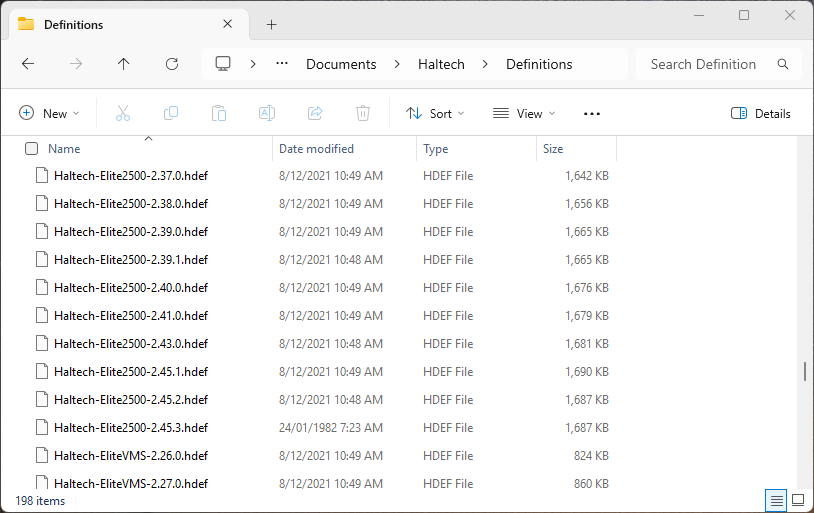Click the Paste clipboard icon
The image size is (814, 513).
pyautogui.click(x=219, y=113)
